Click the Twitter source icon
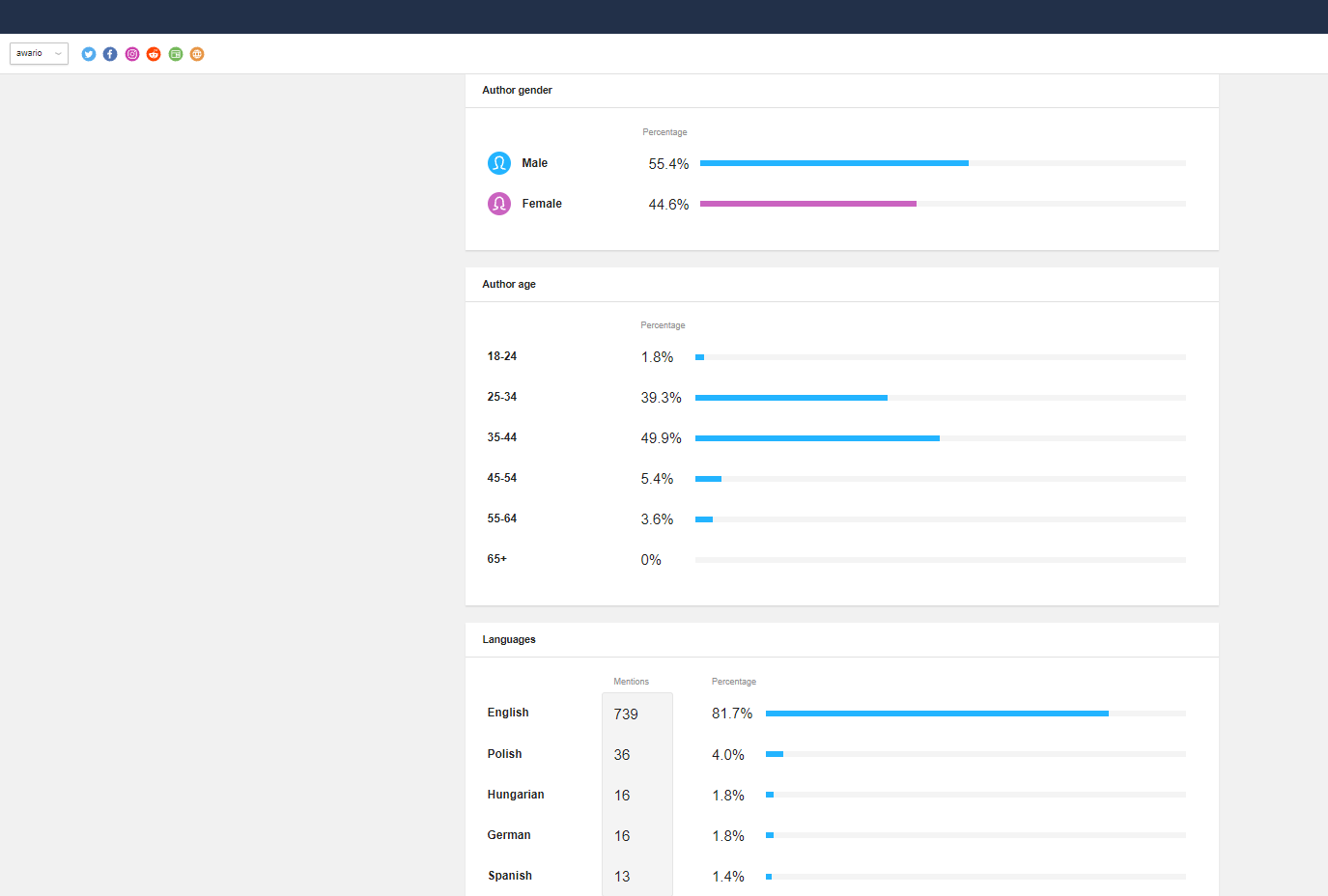The image size is (1328, 896). point(89,54)
